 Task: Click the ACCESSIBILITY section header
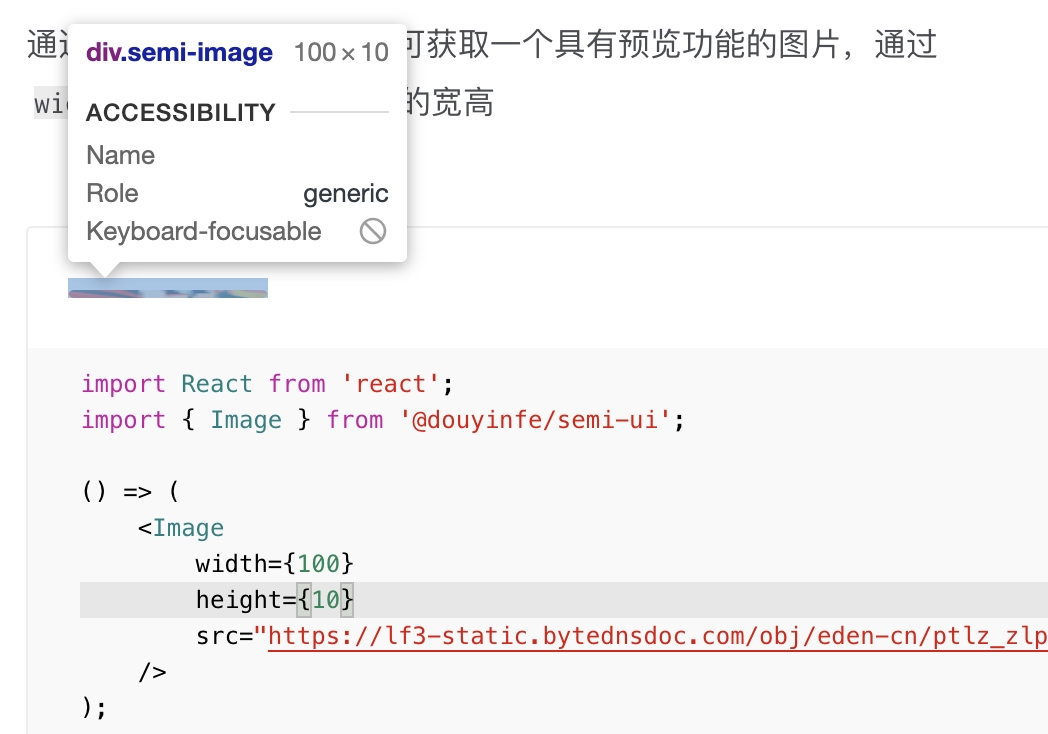[180, 113]
